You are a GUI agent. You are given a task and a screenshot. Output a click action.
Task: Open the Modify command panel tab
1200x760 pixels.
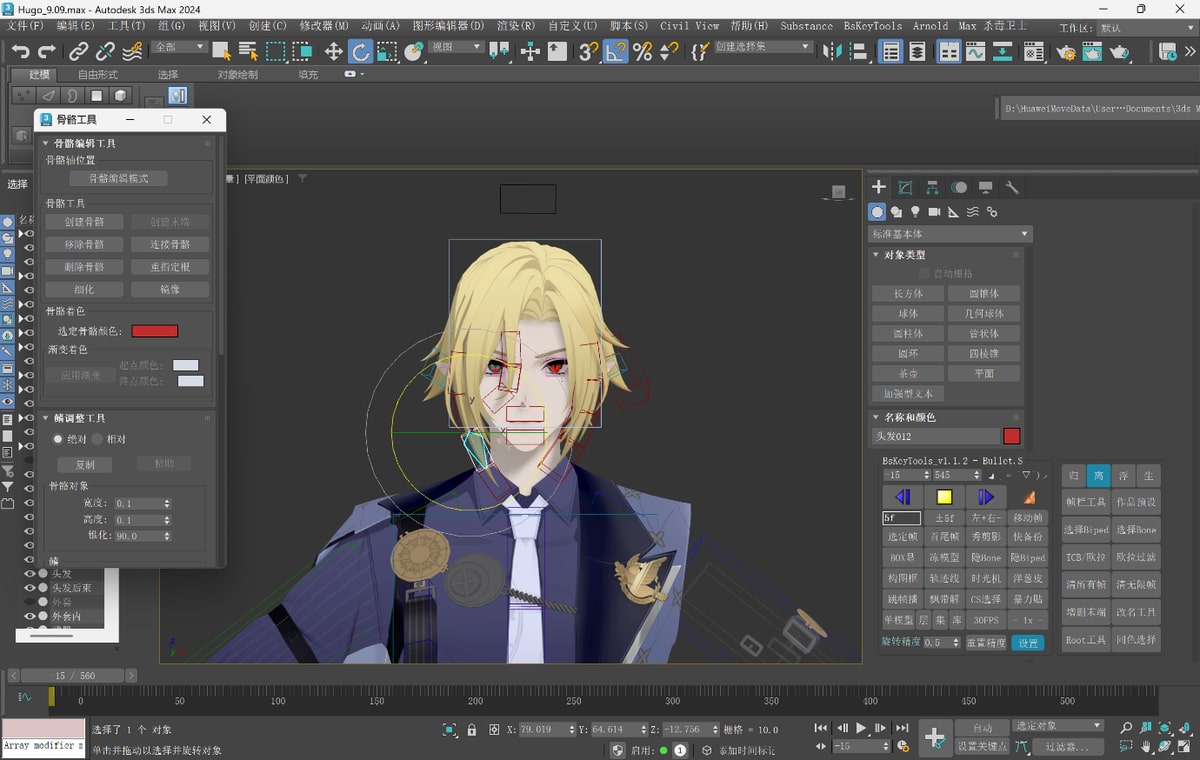[x=905, y=187]
